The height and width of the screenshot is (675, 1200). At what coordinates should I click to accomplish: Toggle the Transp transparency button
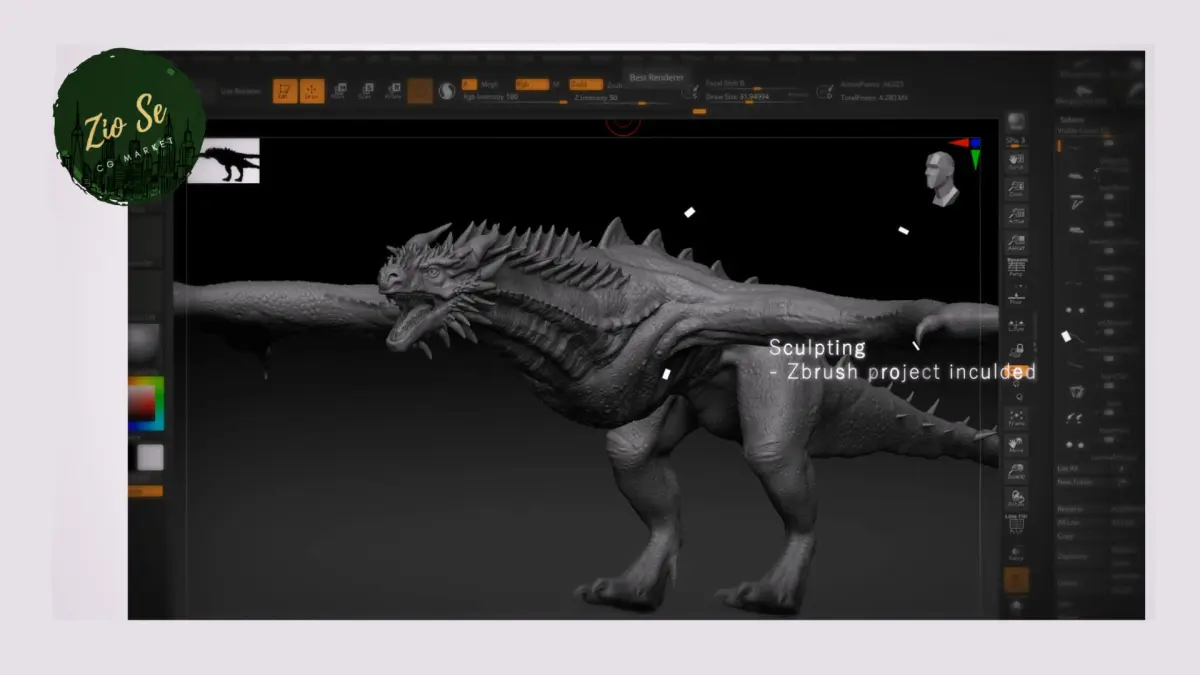1017,553
